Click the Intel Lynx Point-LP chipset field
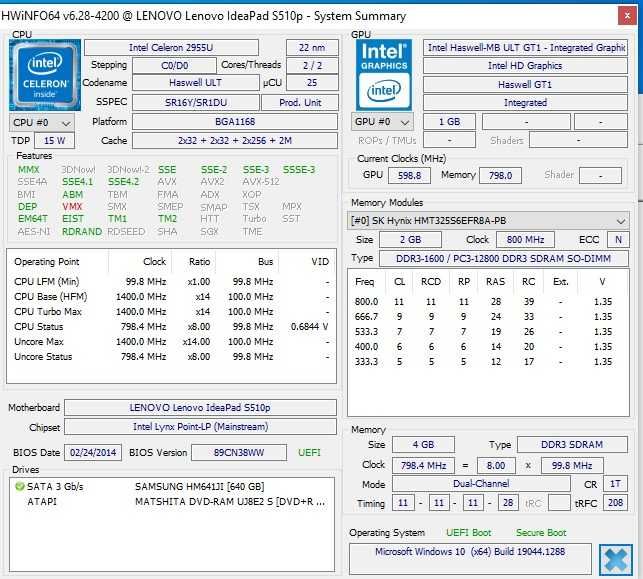The height and width of the screenshot is (579, 643). 200,427
